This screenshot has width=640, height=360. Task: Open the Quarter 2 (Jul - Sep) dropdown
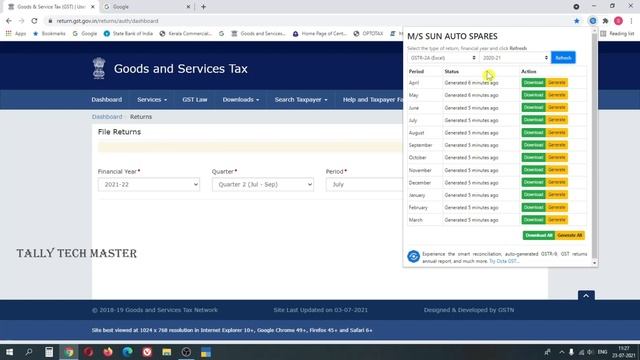pyautogui.click(x=263, y=184)
